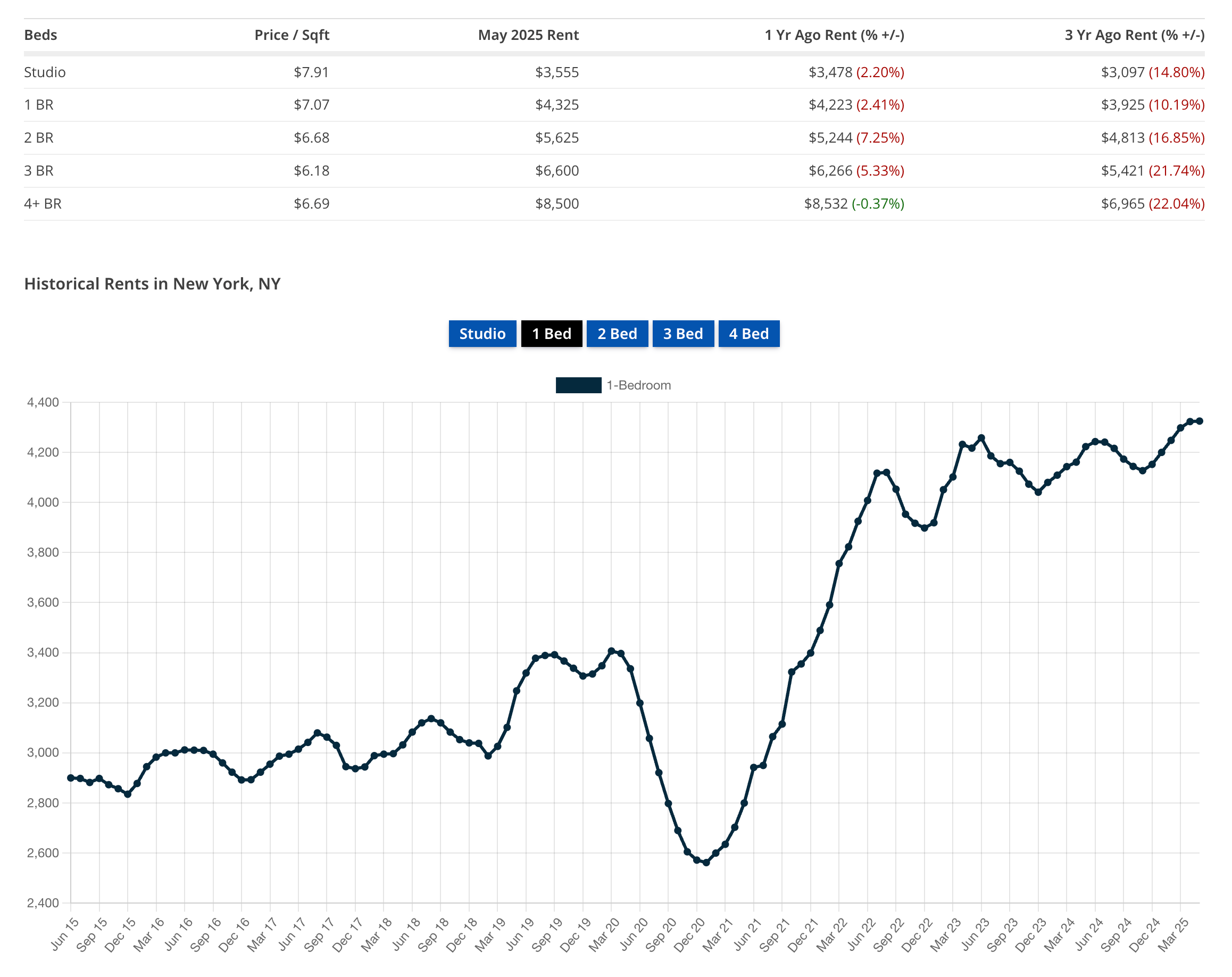Switch chart to Studio rents
Viewport: 1232px width, 977px height.
(x=482, y=334)
